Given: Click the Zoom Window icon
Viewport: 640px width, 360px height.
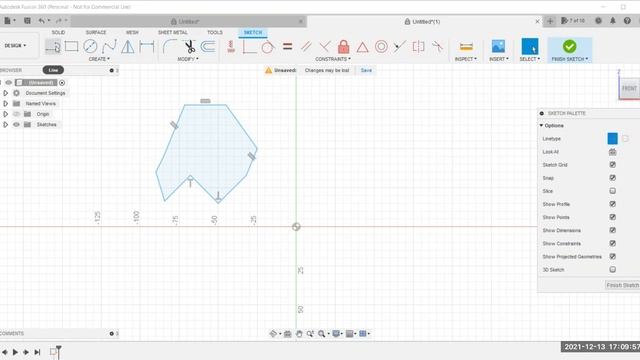Looking at the screenshot, I should (x=322, y=334).
